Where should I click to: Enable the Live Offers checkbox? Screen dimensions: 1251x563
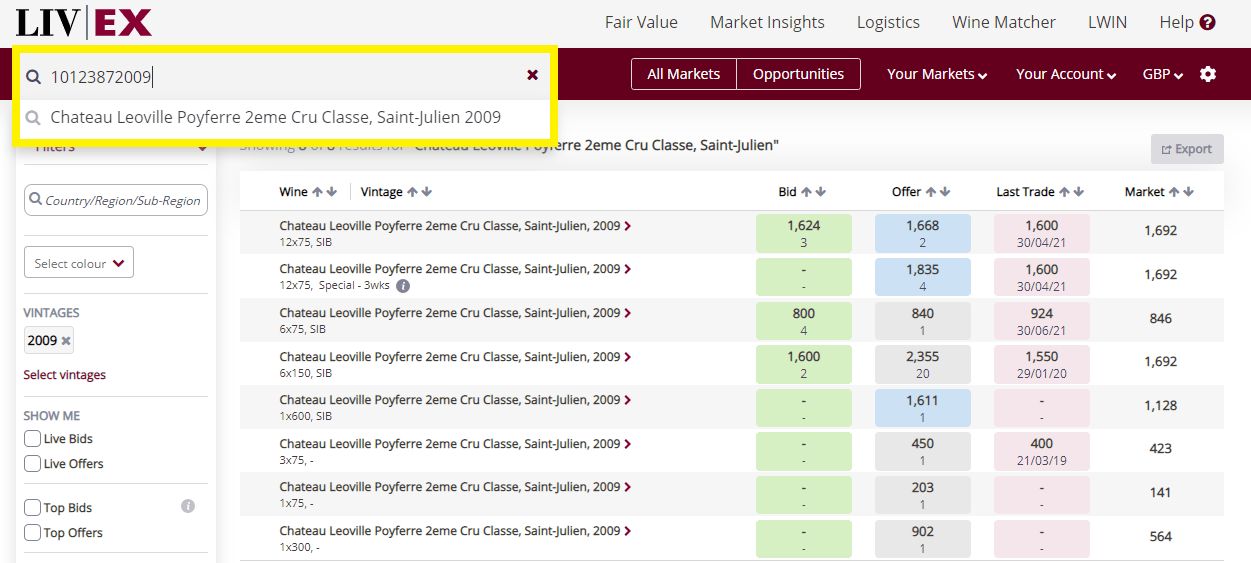(x=33, y=464)
